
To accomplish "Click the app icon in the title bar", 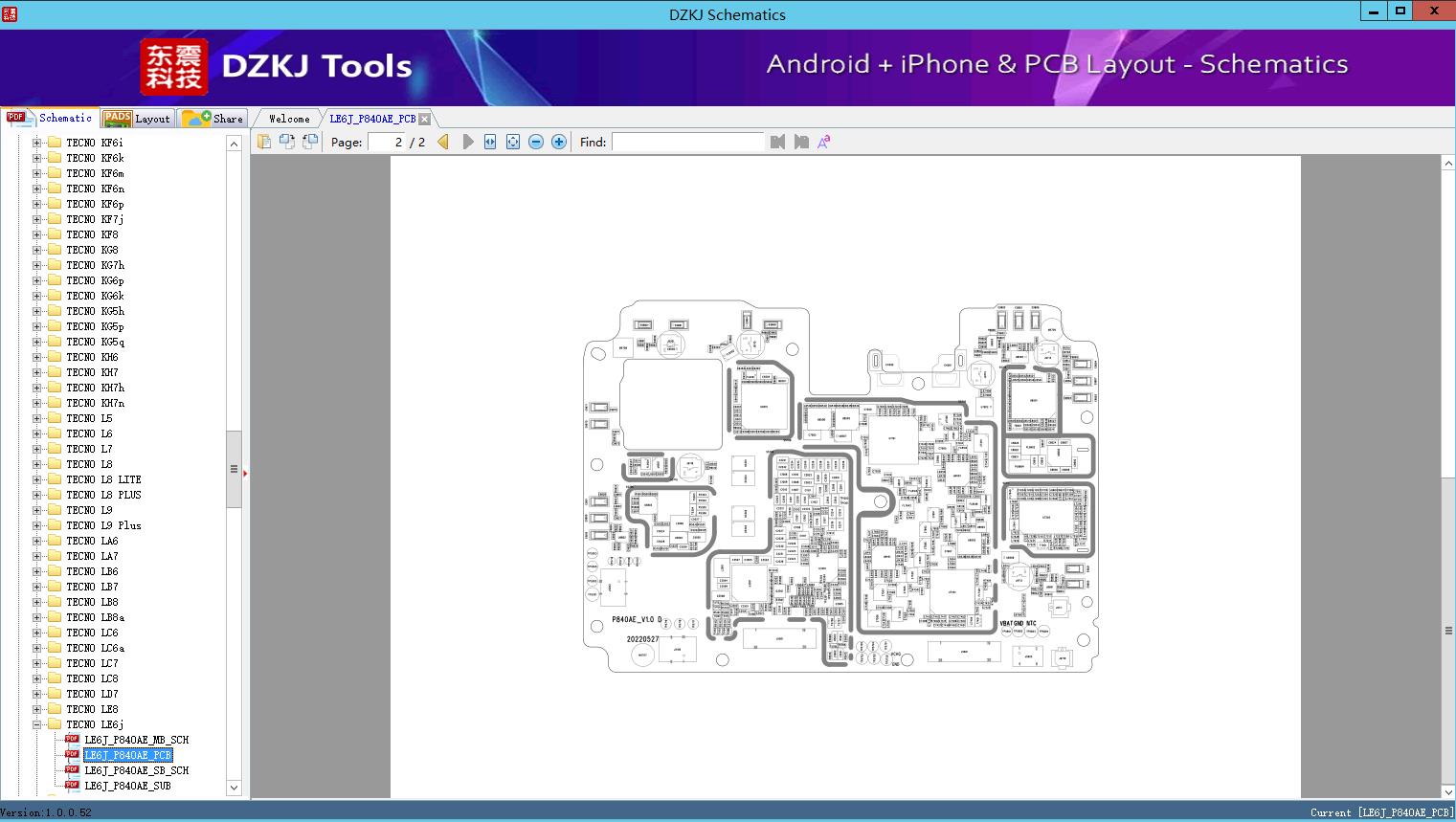I will [x=10, y=13].
